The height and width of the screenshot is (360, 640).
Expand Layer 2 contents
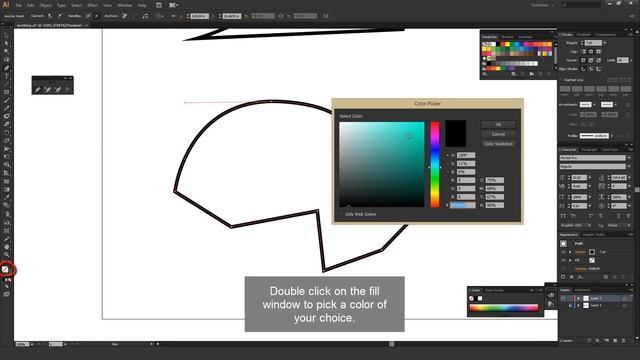578,298
